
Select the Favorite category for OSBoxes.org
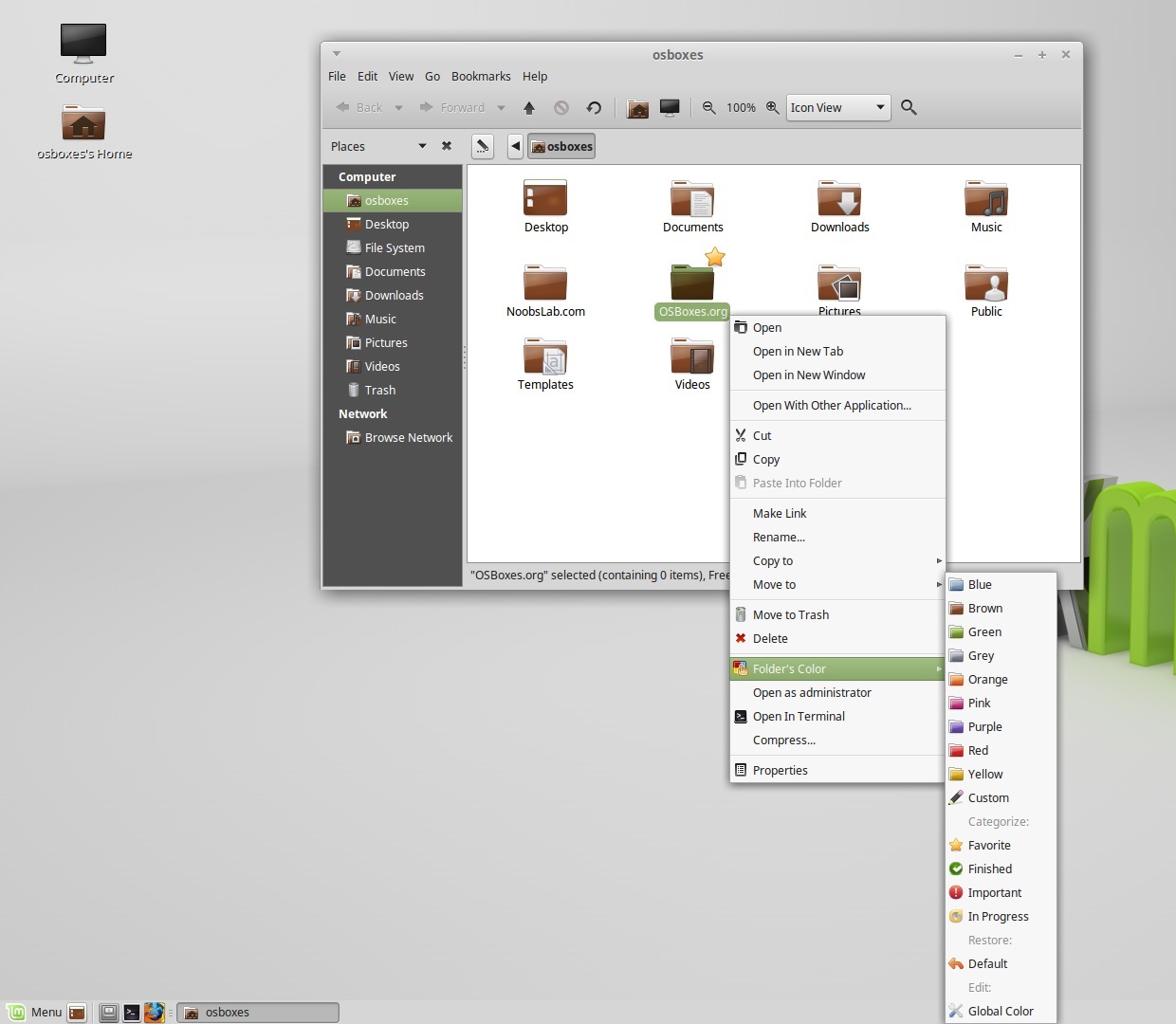[x=988, y=845]
